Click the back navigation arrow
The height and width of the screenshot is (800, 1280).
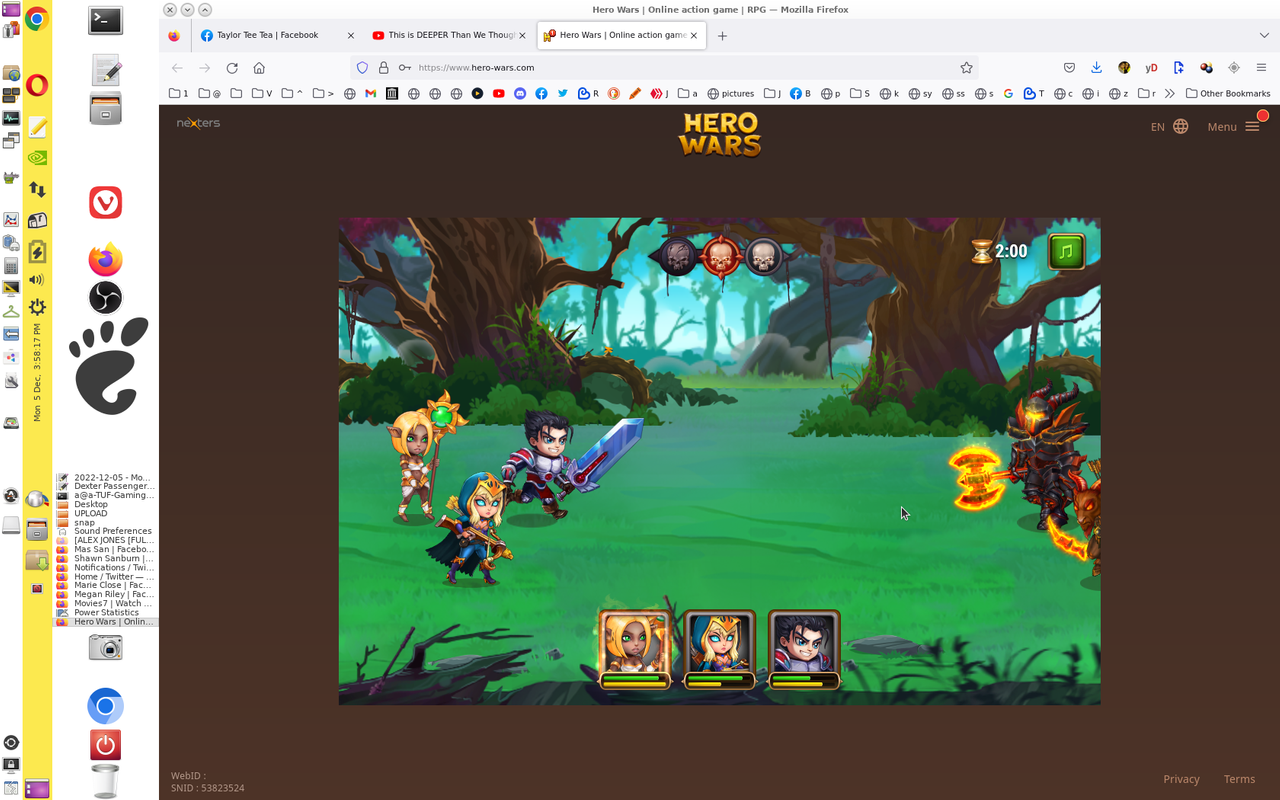(177, 68)
